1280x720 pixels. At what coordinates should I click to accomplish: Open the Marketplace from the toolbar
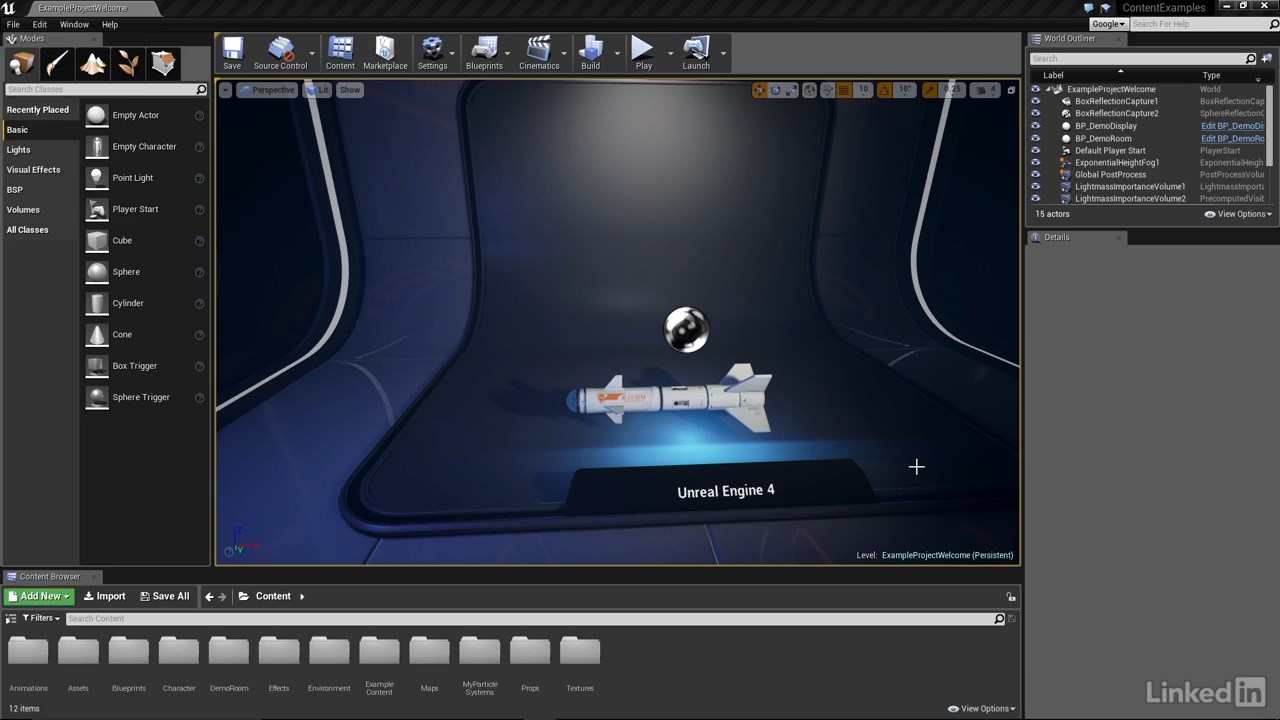pos(385,53)
